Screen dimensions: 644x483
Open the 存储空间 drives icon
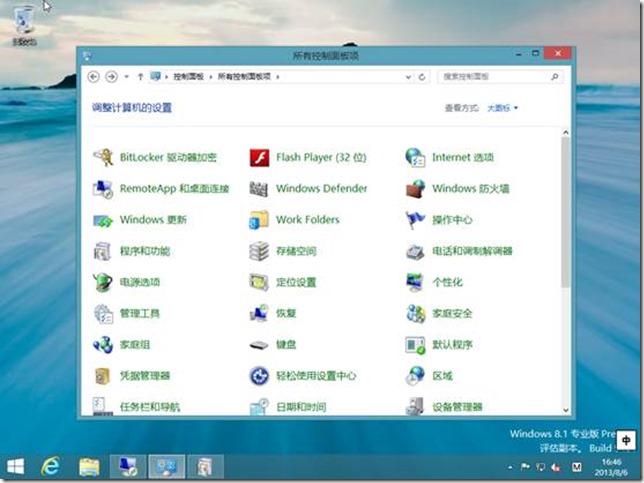click(259, 251)
